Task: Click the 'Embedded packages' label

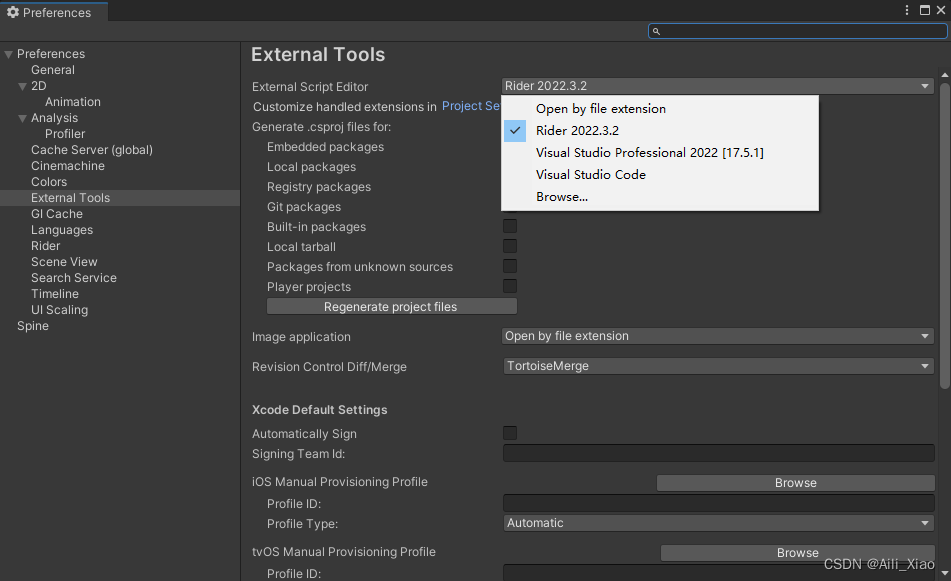Action: 325,147
